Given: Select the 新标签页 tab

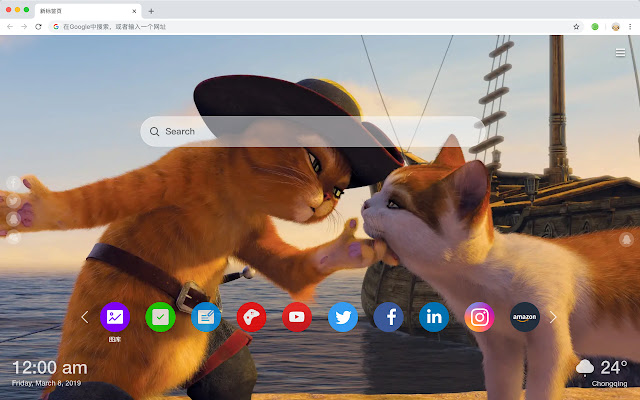Looking at the screenshot, I should point(88,11).
